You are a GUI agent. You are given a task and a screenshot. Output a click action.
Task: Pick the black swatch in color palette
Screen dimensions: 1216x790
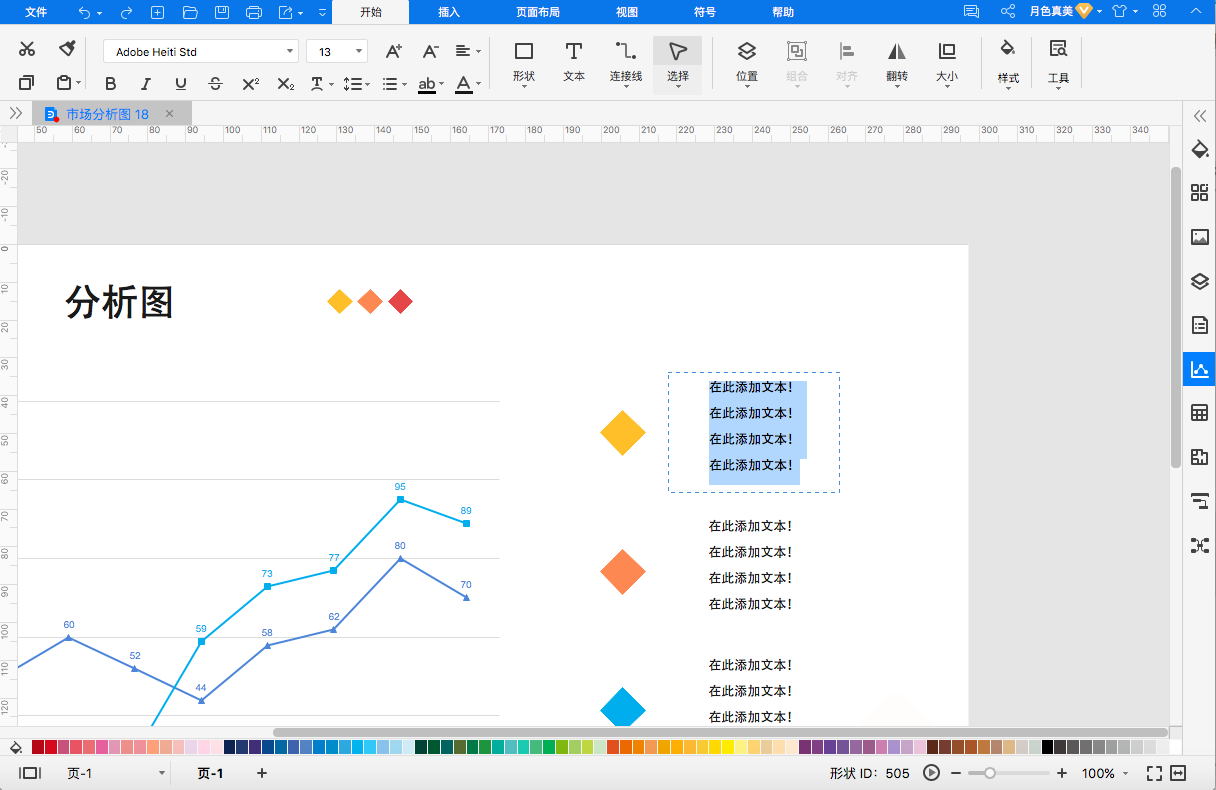pyautogui.click(x=1048, y=747)
